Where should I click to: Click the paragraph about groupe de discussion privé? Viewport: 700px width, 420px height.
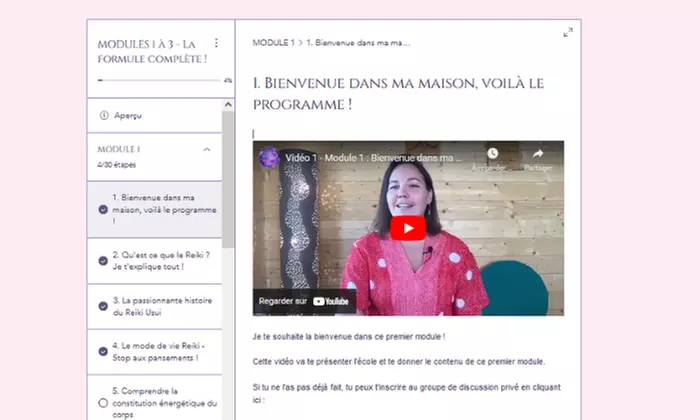(x=406, y=393)
